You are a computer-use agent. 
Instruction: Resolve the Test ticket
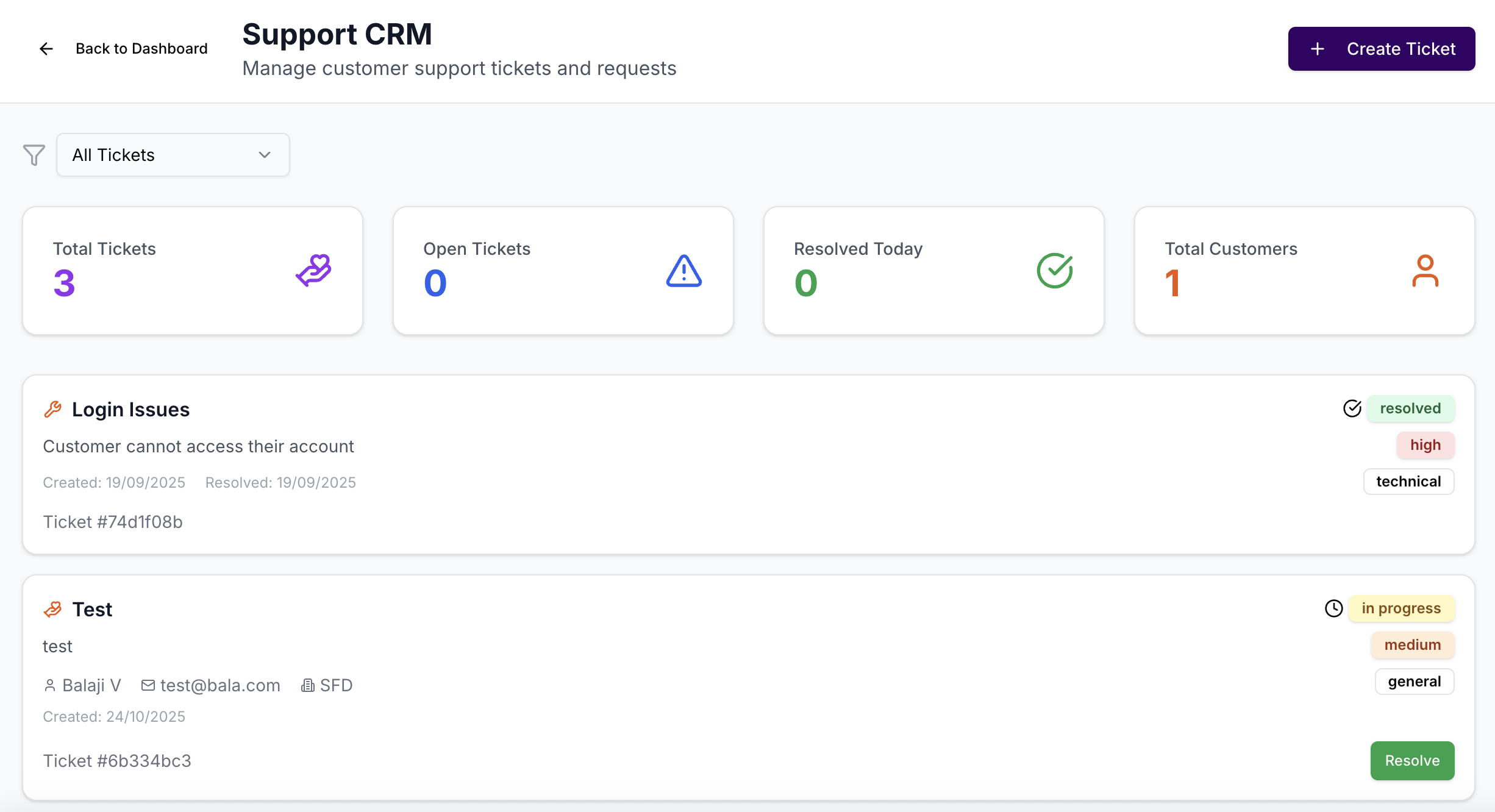tap(1412, 761)
